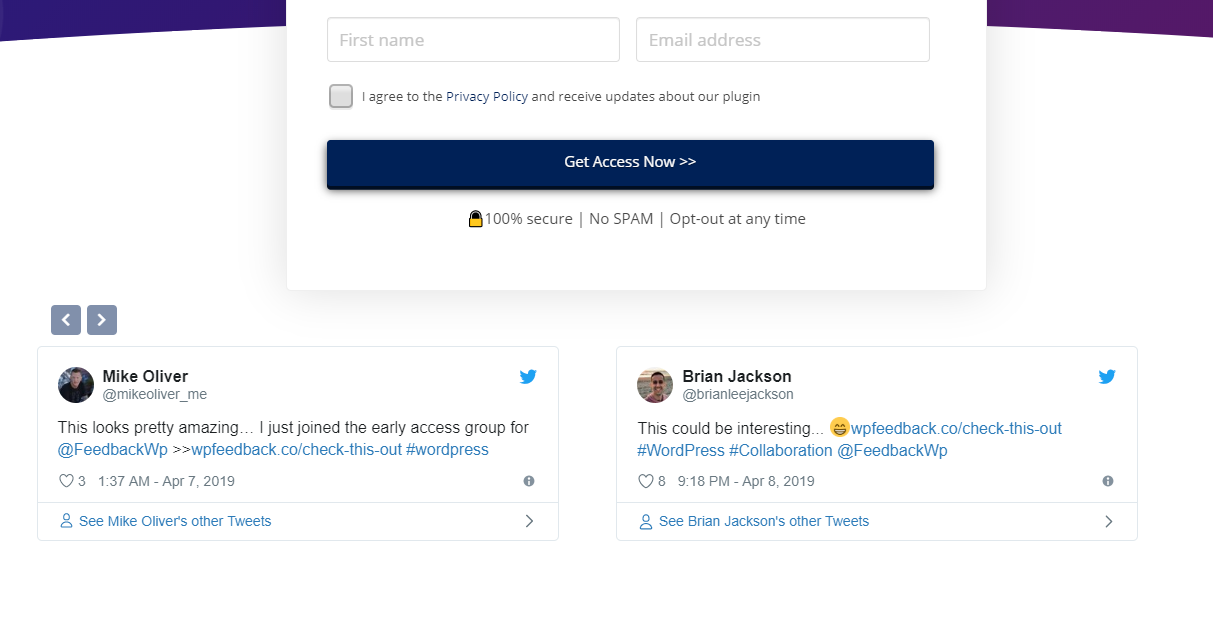
Task: Expand Brian Jackson's other Tweets chevron
Action: point(1108,521)
